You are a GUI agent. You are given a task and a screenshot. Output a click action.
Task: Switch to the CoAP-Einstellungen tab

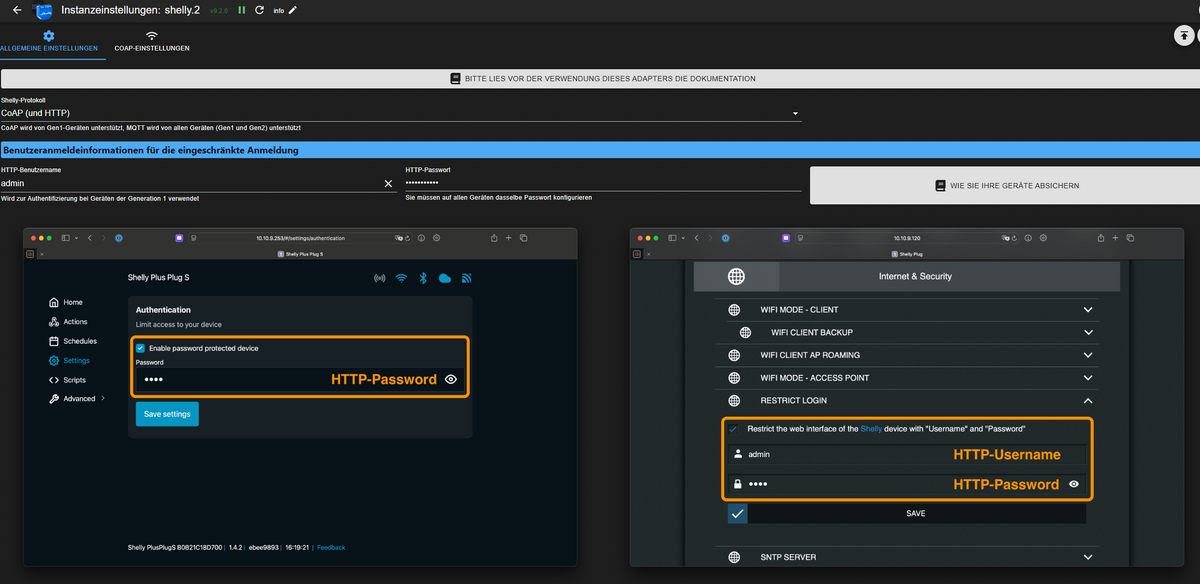(152, 41)
